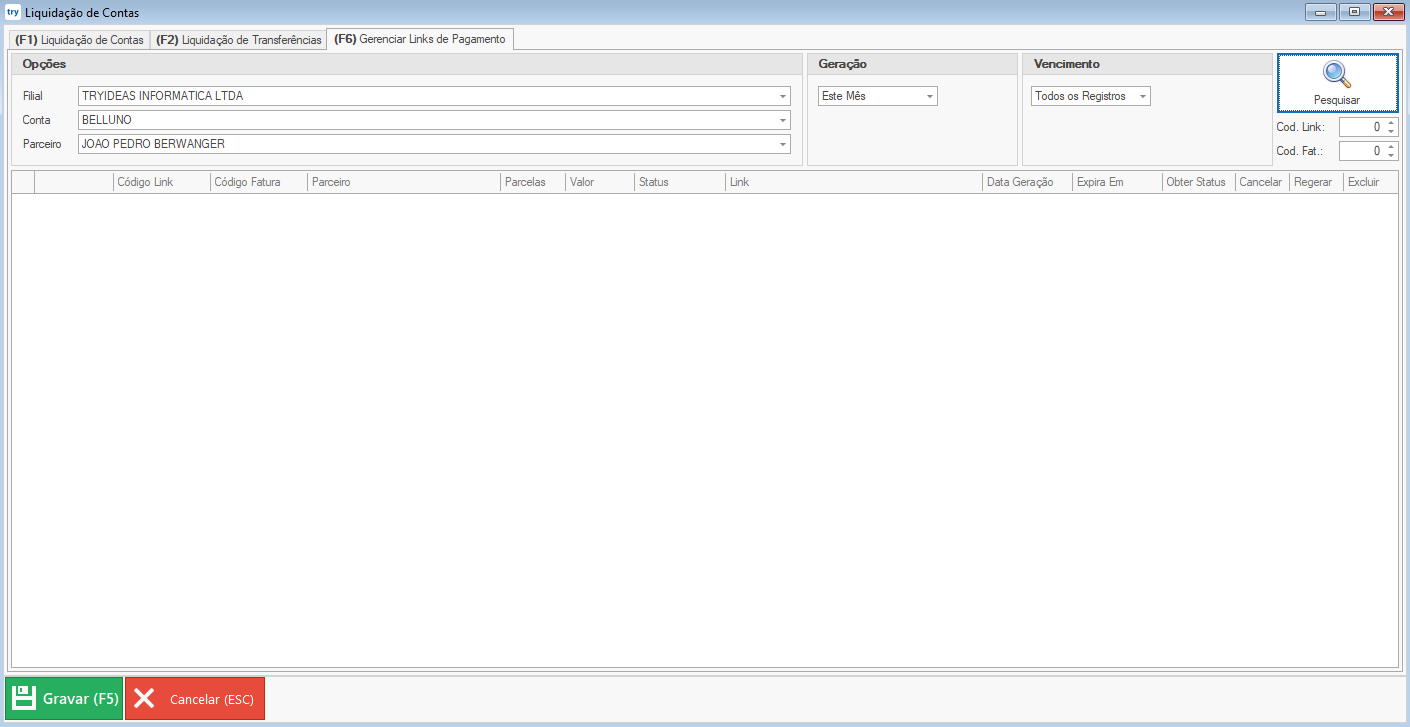This screenshot has height=727, width=1410.
Task: Open the Parceiro dropdown list
Action: click(x=782, y=145)
